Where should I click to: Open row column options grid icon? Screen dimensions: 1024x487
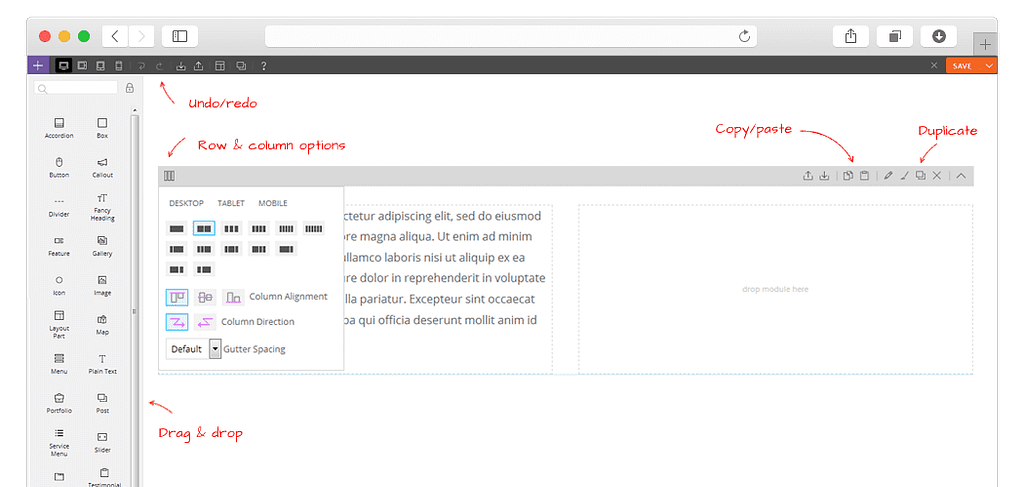(169, 176)
